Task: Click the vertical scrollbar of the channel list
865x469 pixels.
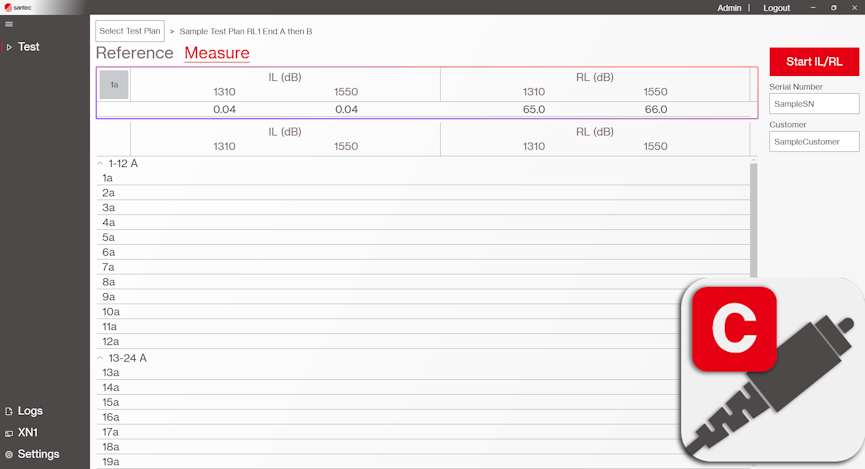Action: 753,220
